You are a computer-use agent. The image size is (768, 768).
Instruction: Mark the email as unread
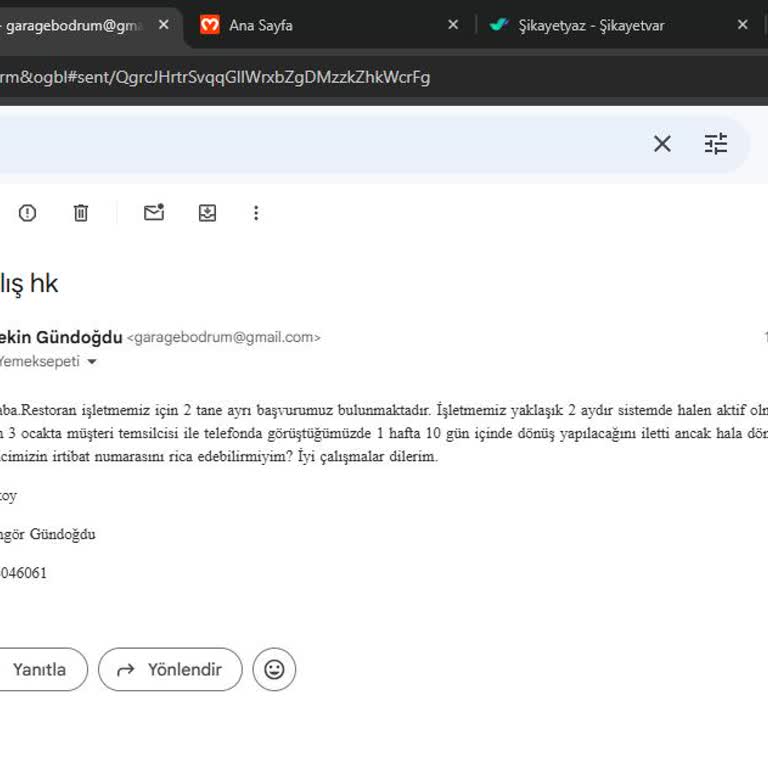(x=154, y=213)
